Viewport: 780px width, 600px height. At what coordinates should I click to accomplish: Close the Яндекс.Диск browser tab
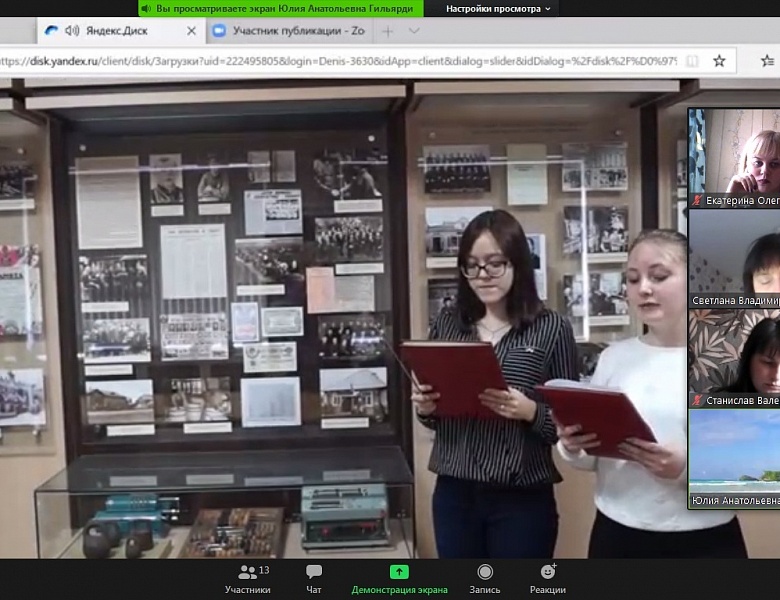coord(192,31)
